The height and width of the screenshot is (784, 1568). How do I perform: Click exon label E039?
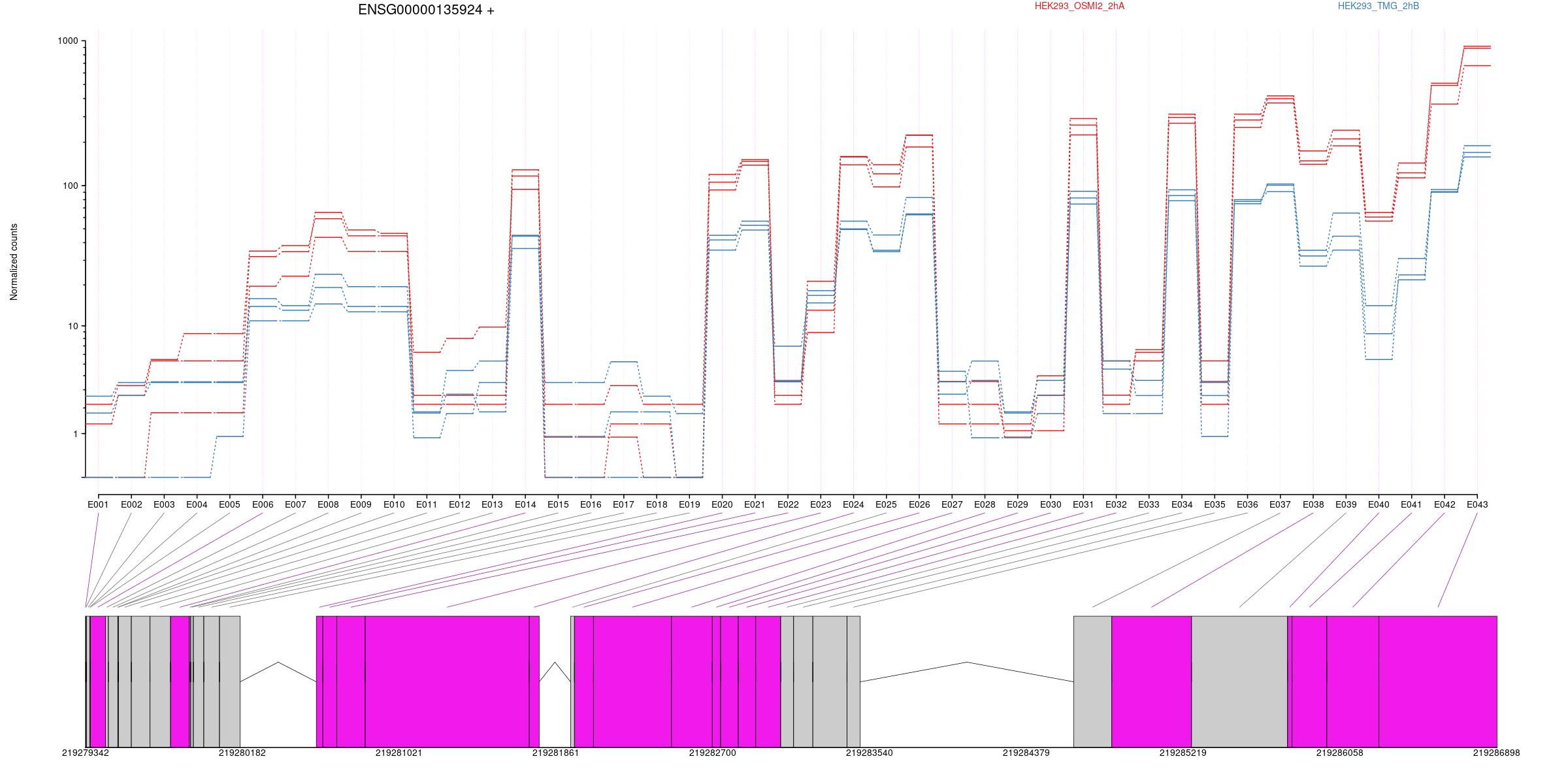[x=1346, y=504]
